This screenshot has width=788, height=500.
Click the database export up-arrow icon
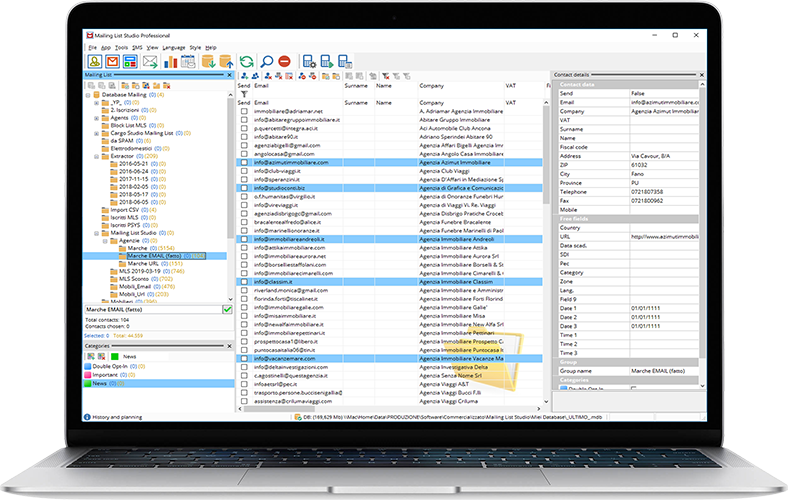pos(226,62)
